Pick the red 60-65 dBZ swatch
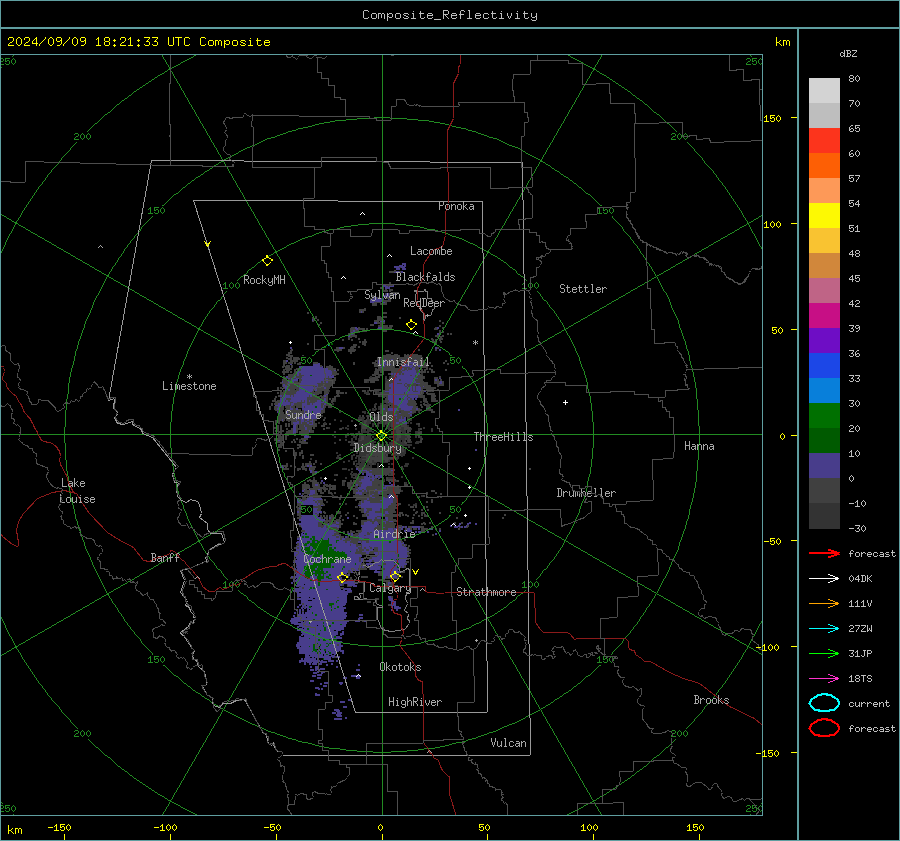Viewport: 900px width, 841px height. click(824, 141)
